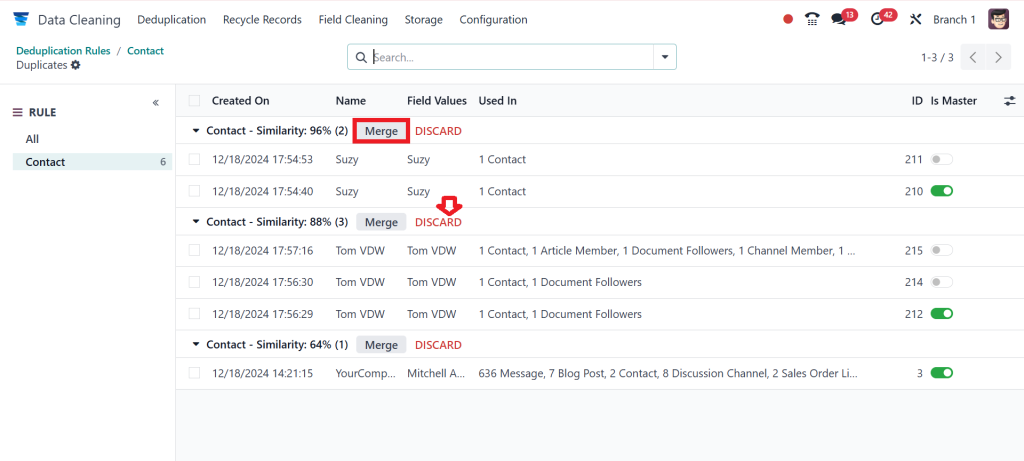Click the red recording indicator dot

[788, 20]
